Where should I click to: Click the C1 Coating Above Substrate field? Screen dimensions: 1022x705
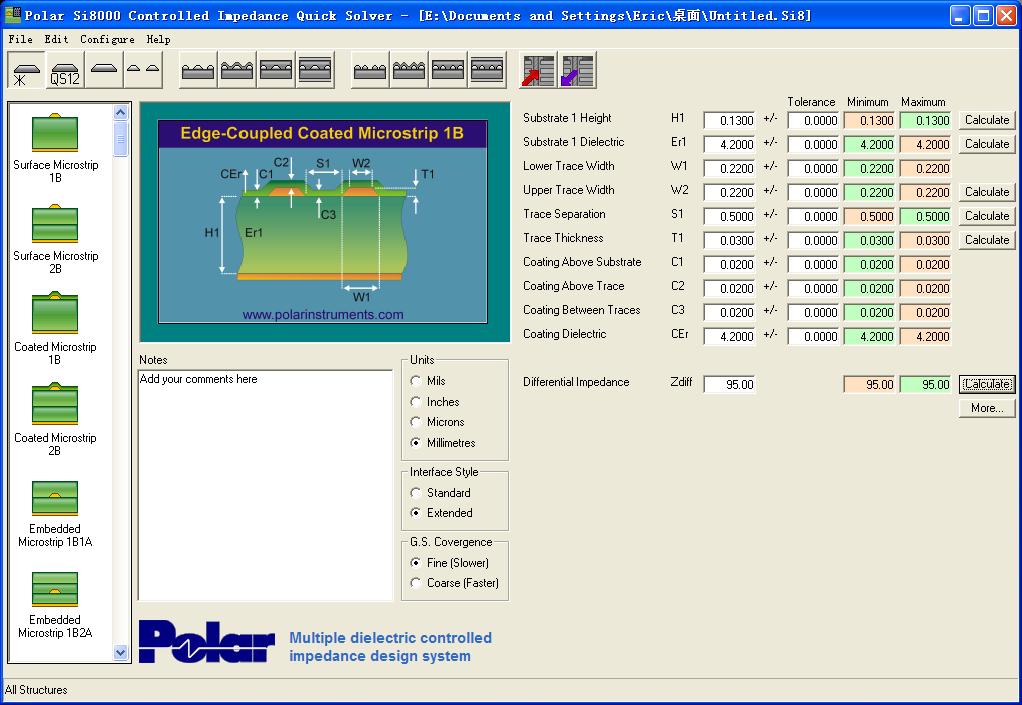click(729, 265)
